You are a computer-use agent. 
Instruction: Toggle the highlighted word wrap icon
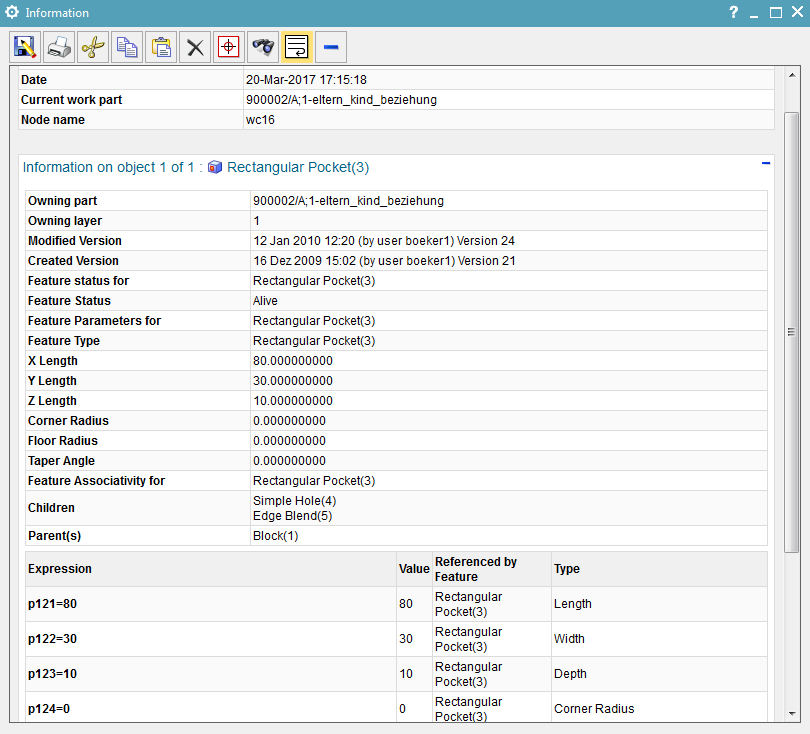[297, 47]
